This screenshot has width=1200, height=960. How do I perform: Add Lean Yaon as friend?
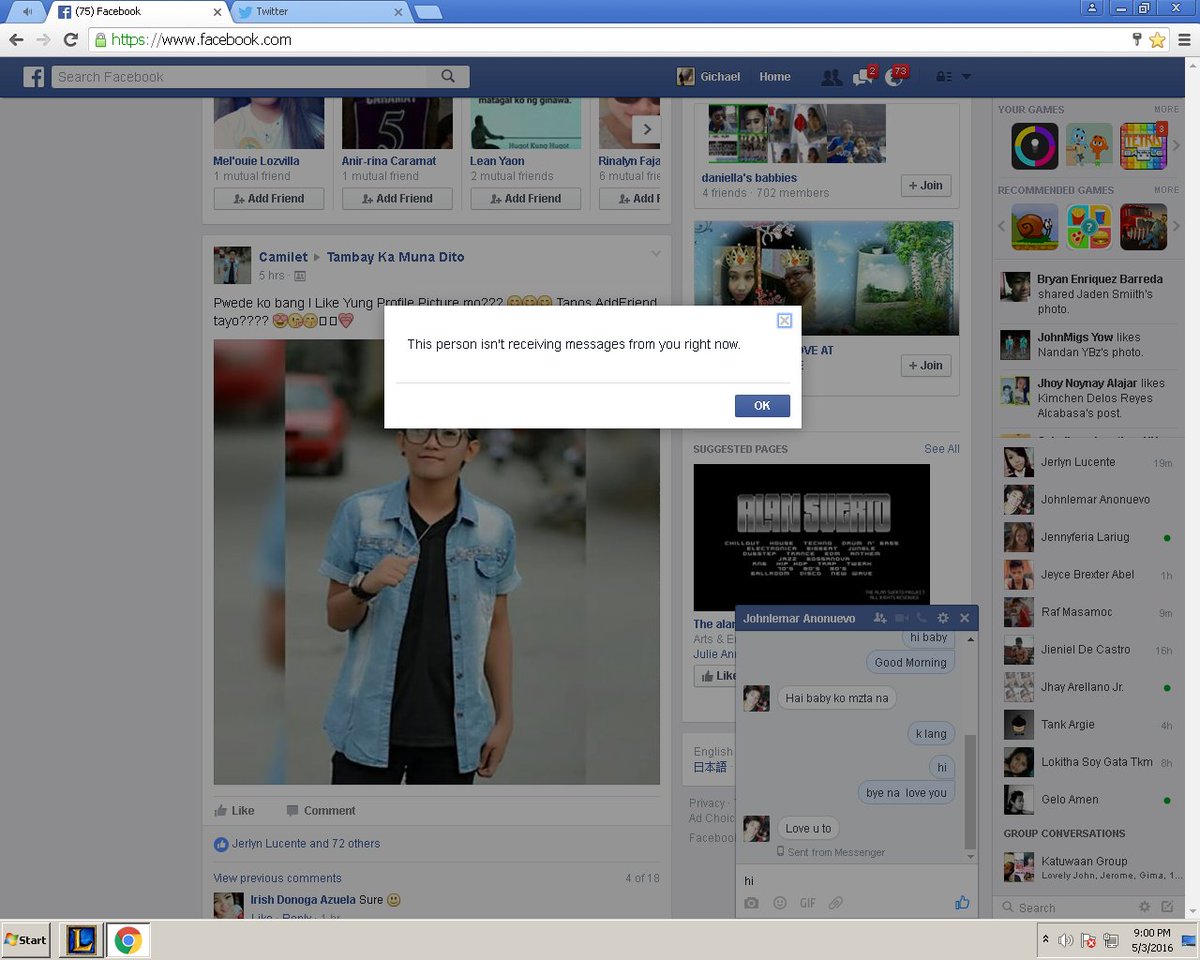525,198
